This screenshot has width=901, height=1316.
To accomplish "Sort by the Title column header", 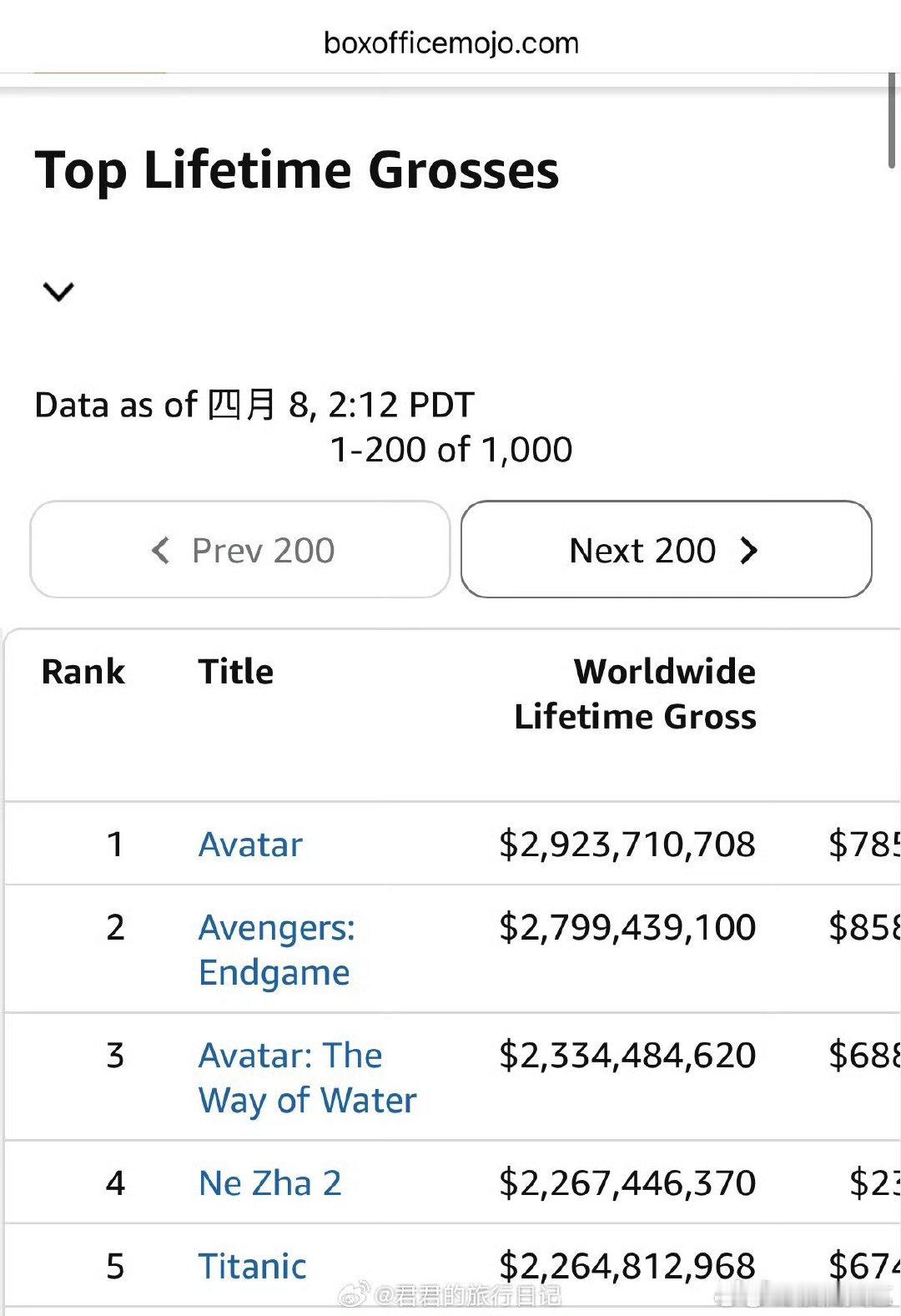I will (x=235, y=672).
